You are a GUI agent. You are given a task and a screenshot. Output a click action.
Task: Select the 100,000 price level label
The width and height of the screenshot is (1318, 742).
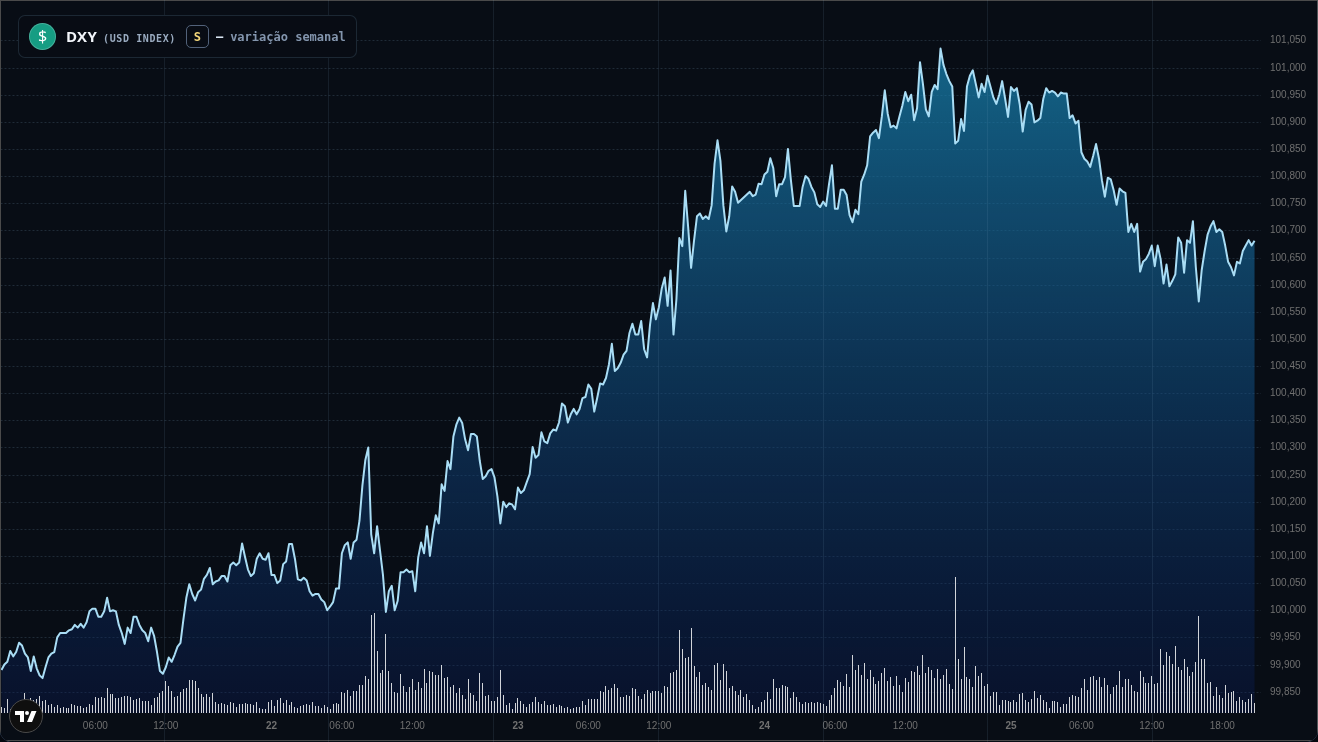(1288, 609)
